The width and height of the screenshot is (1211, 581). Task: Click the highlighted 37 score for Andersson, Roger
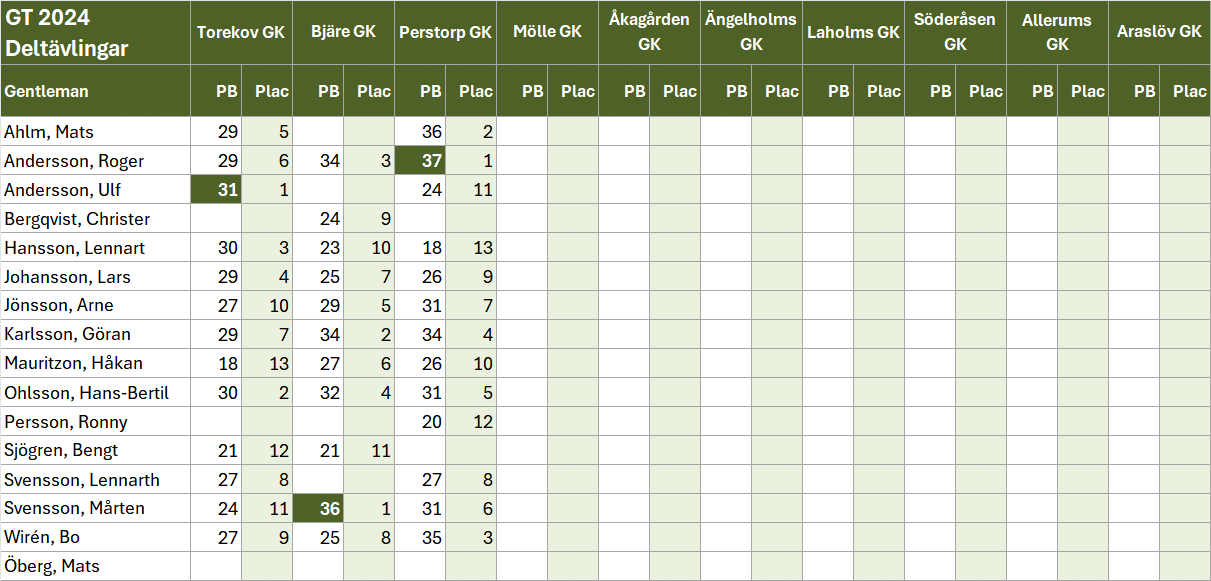(421, 161)
